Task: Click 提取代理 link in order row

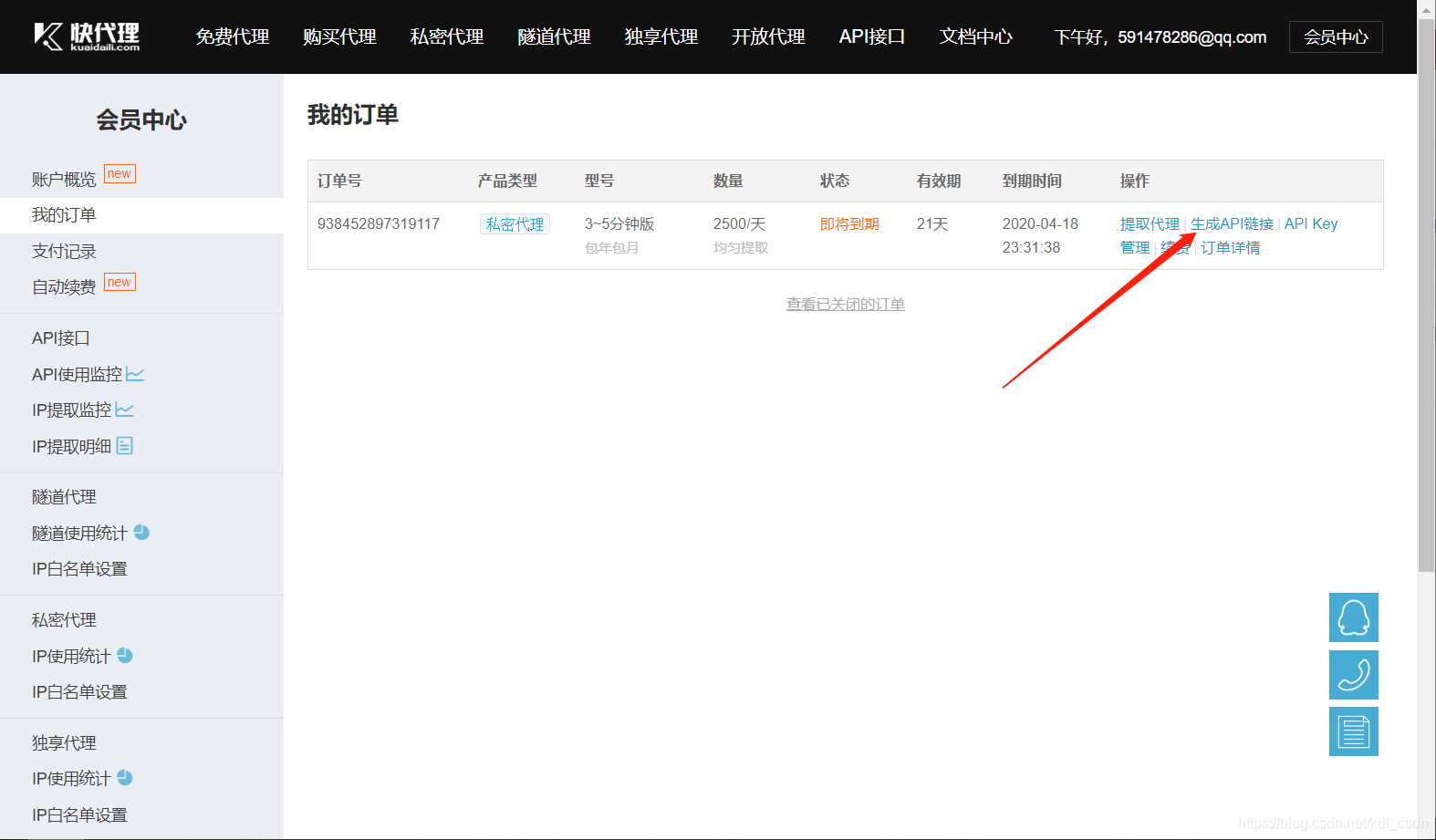Action: [x=1150, y=223]
